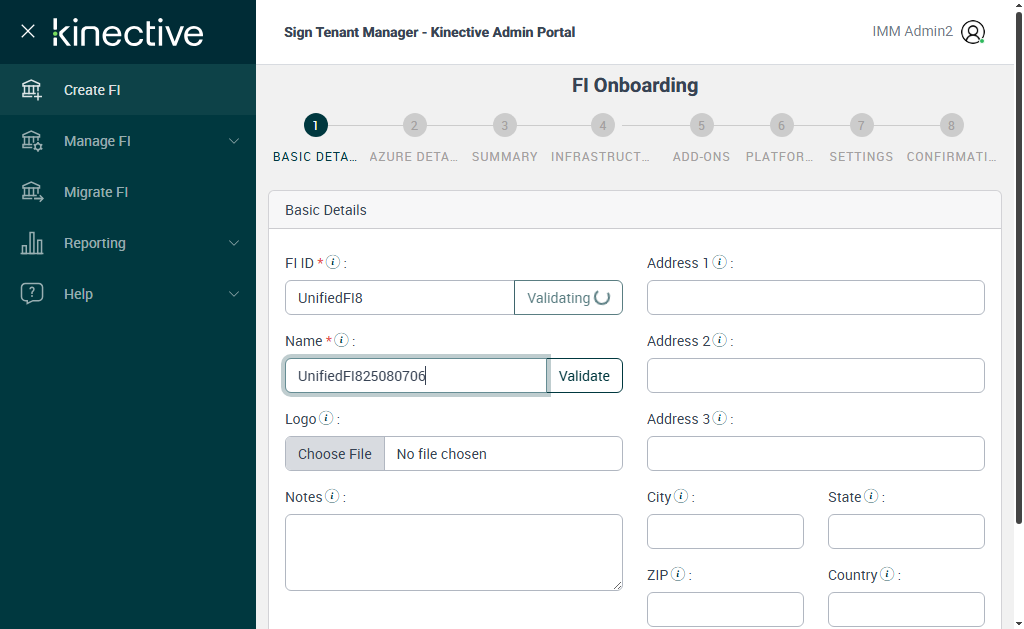Validate the FI Name field
The image size is (1024, 629).
[x=584, y=376]
